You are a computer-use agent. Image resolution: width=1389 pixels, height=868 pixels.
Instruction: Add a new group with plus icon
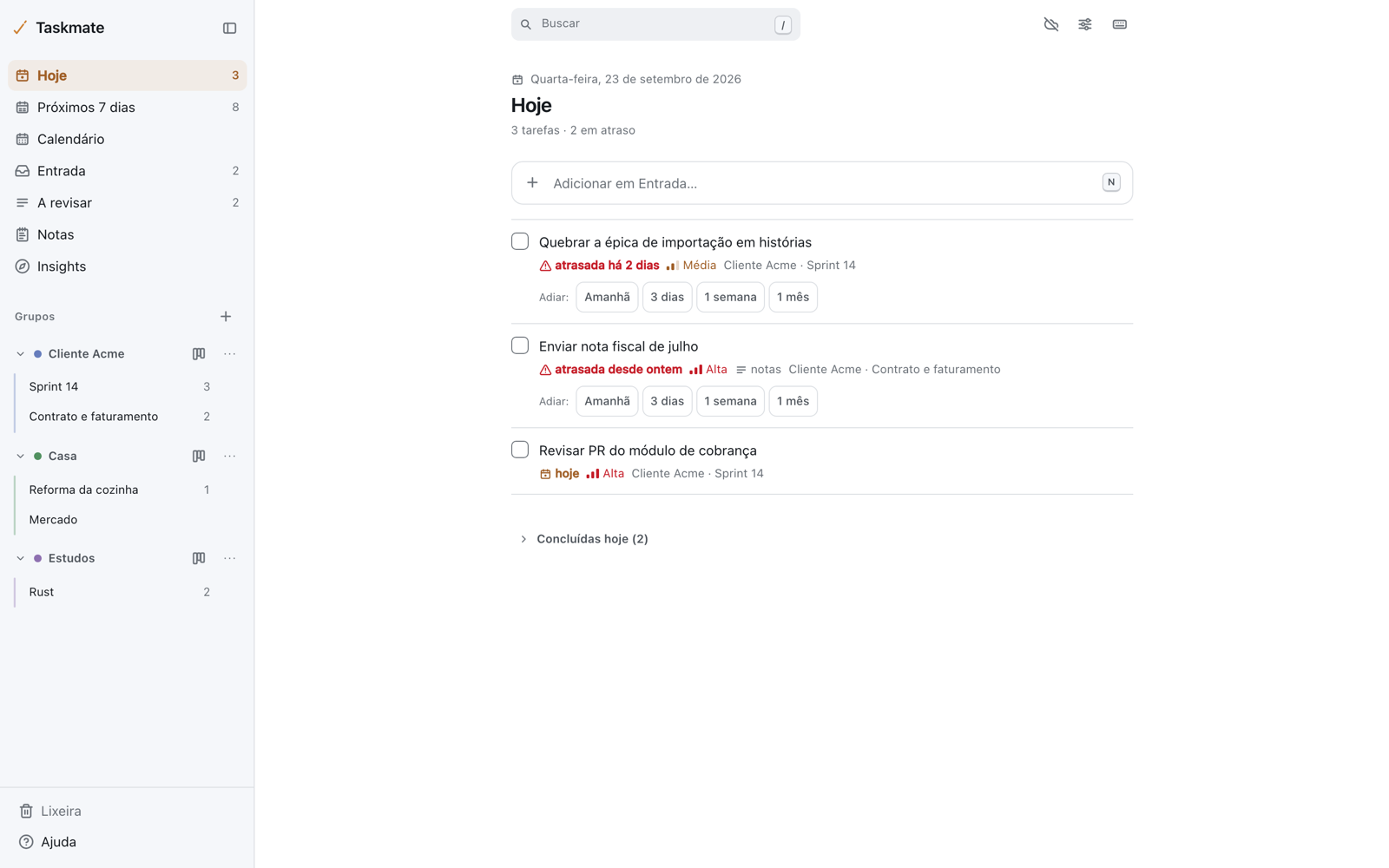[x=226, y=317]
